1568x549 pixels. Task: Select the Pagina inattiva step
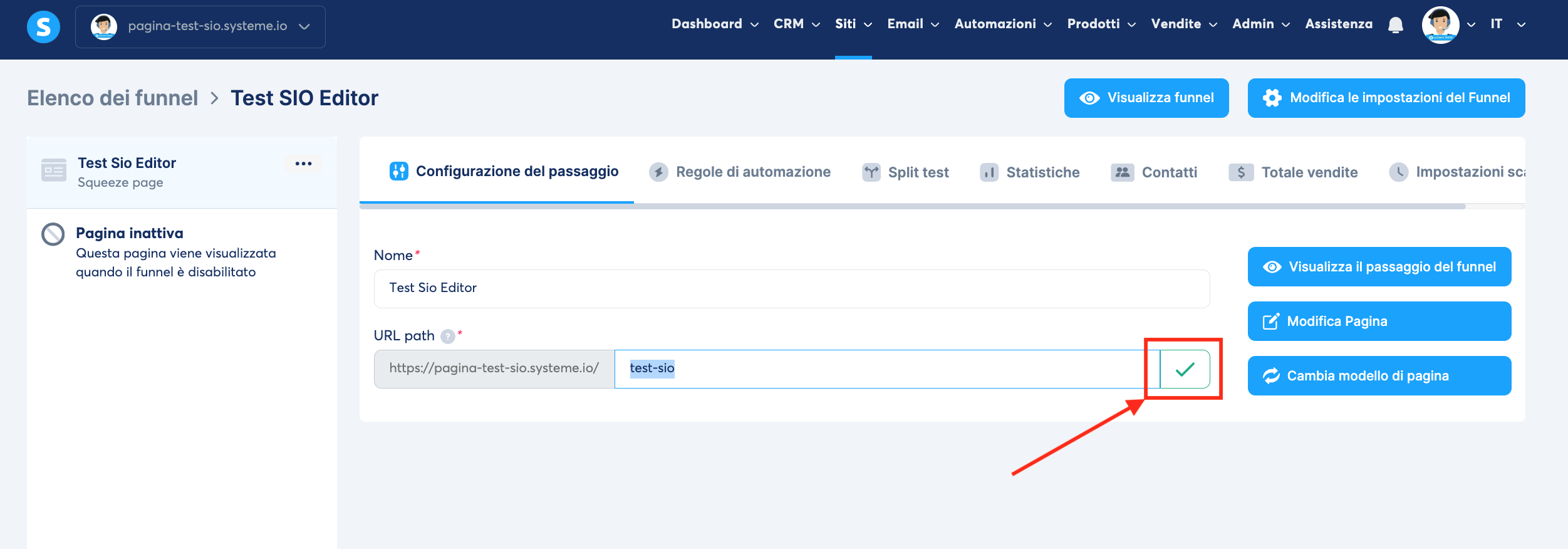click(182, 253)
